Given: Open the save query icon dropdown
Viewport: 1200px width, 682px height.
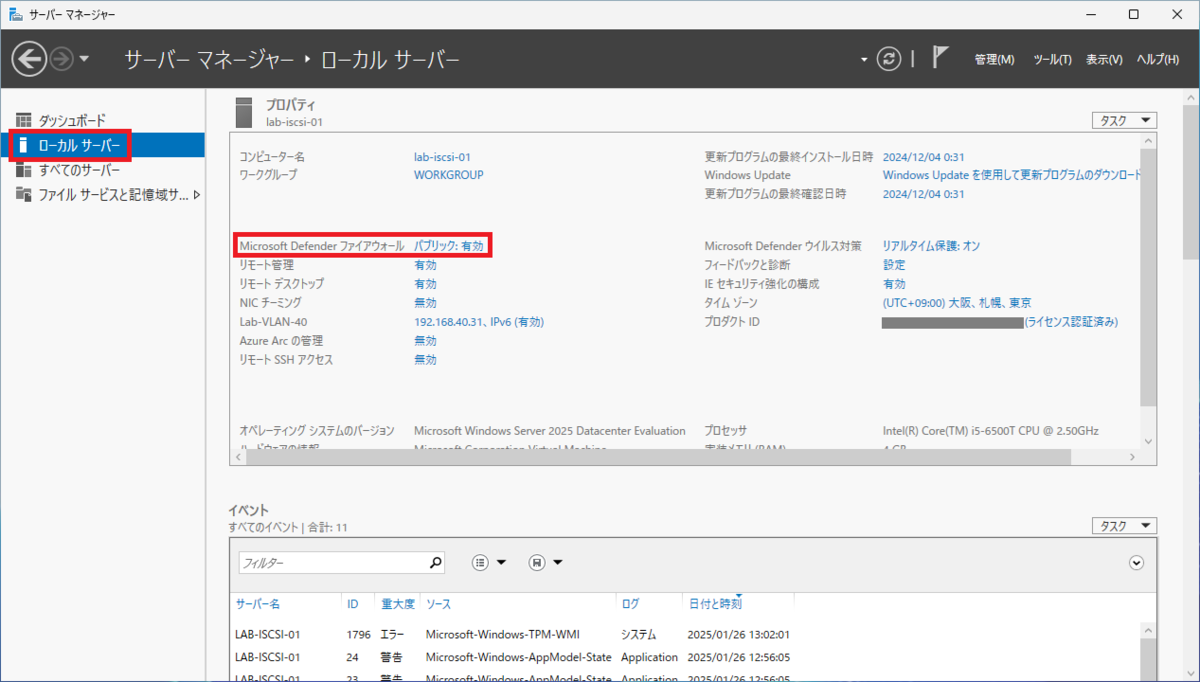Looking at the screenshot, I should pos(546,563).
